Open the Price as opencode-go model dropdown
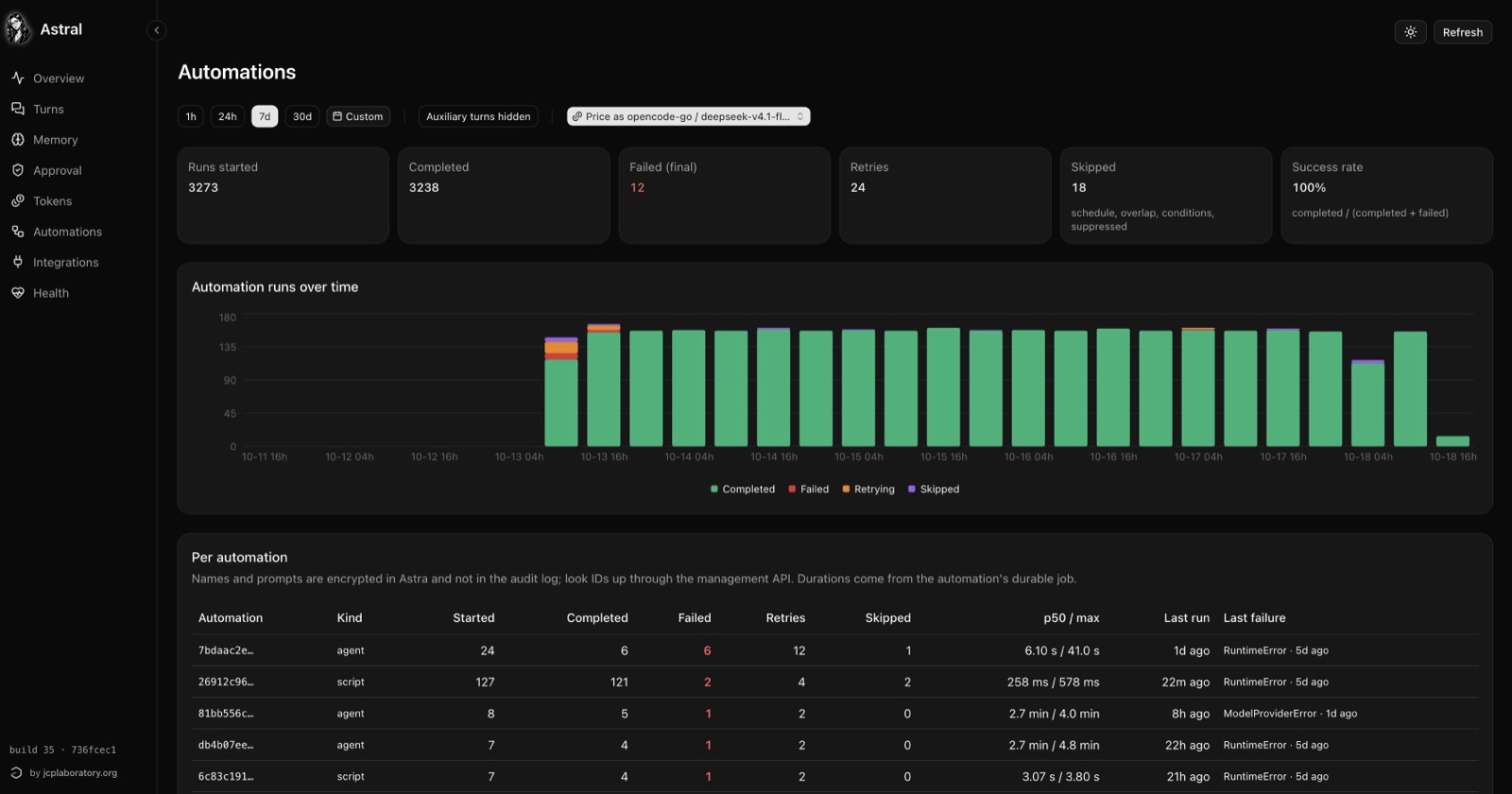Screen dimensions: 1512x794 (x=689, y=116)
